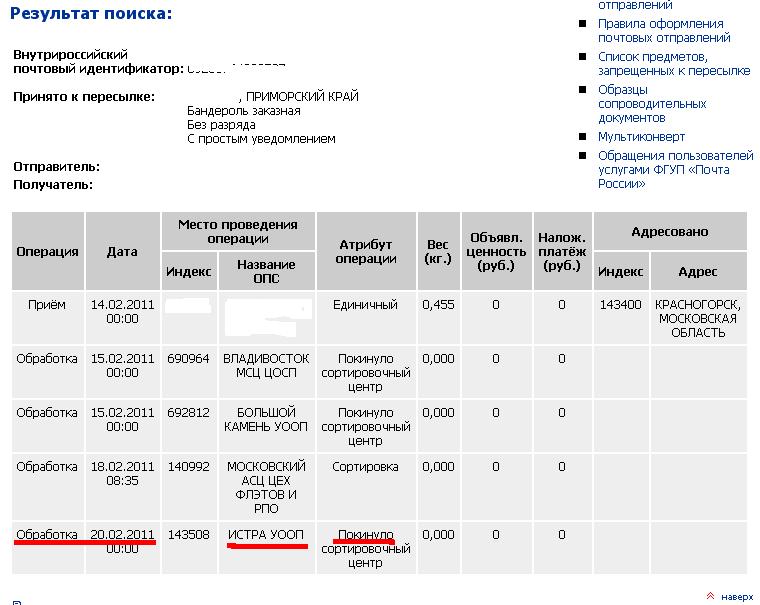Click the «Атрибут операции» column header
The width and height of the screenshot is (760, 605).
[365, 252]
